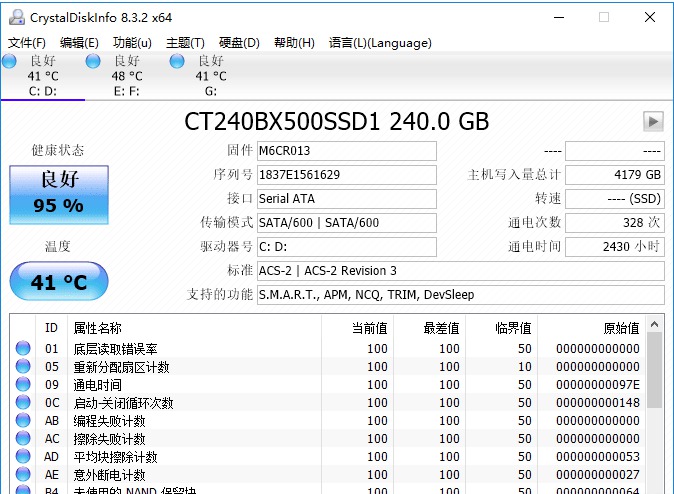Click power on count value 328 次
Viewport: 674px width, 494px height.
[615, 223]
